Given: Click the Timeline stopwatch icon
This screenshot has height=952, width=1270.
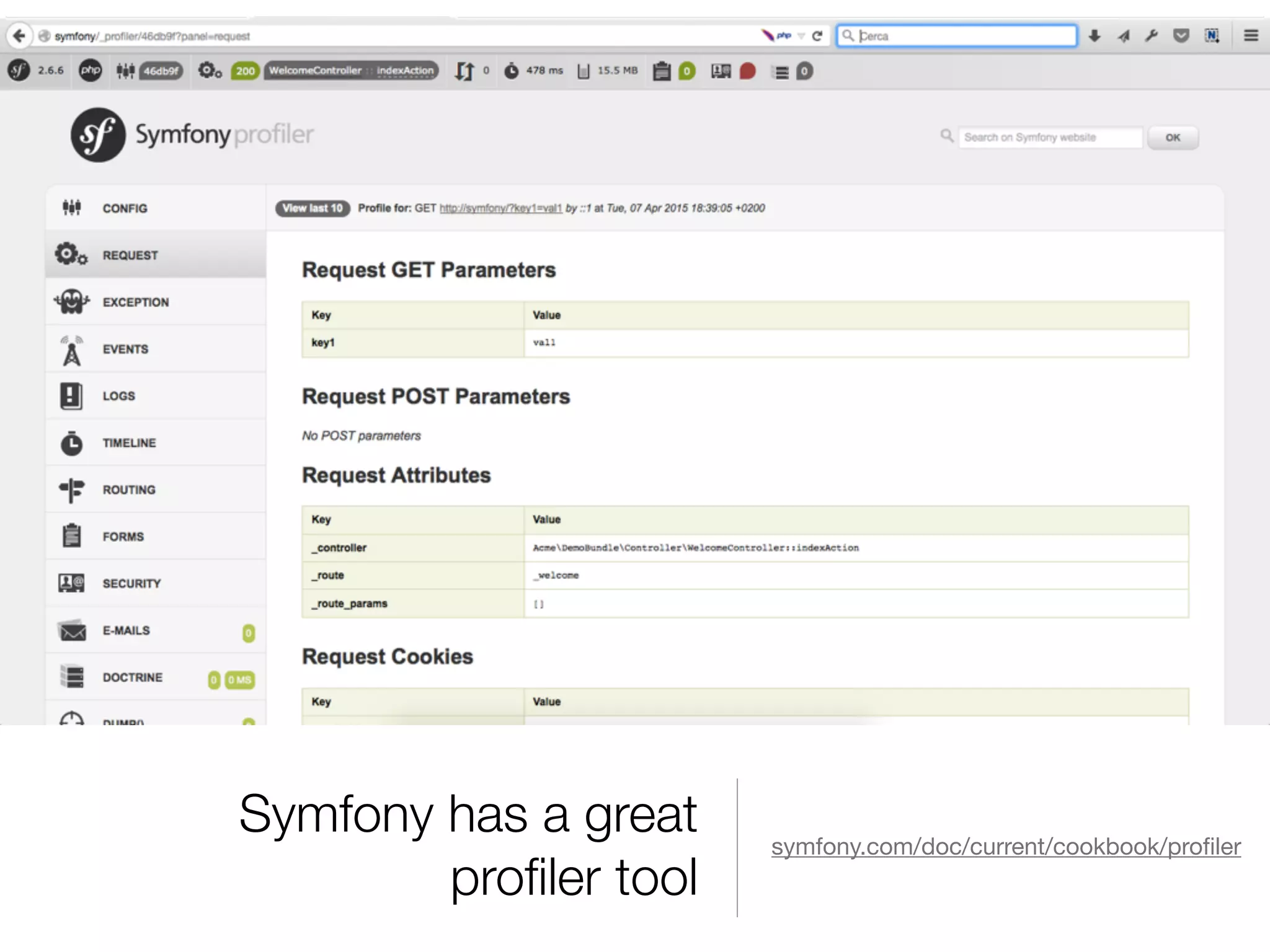Looking at the screenshot, I should 71,443.
